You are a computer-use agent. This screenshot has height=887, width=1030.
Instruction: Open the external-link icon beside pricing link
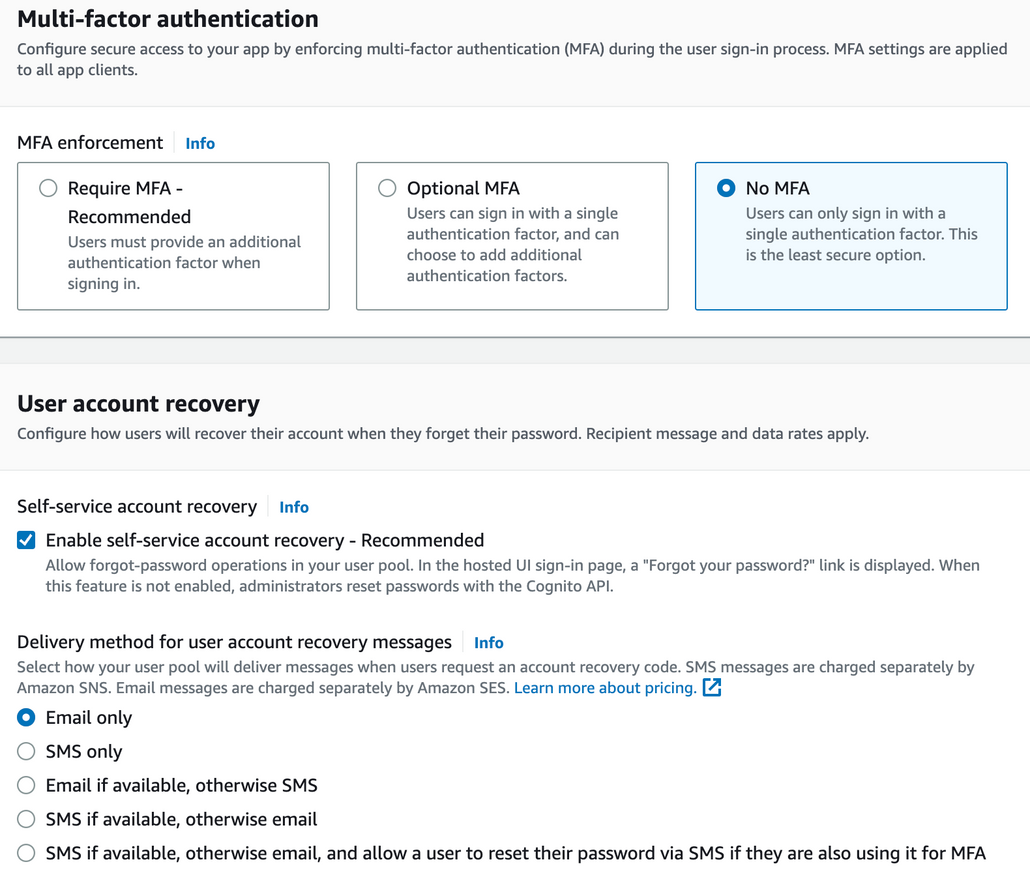coord(712,687)
